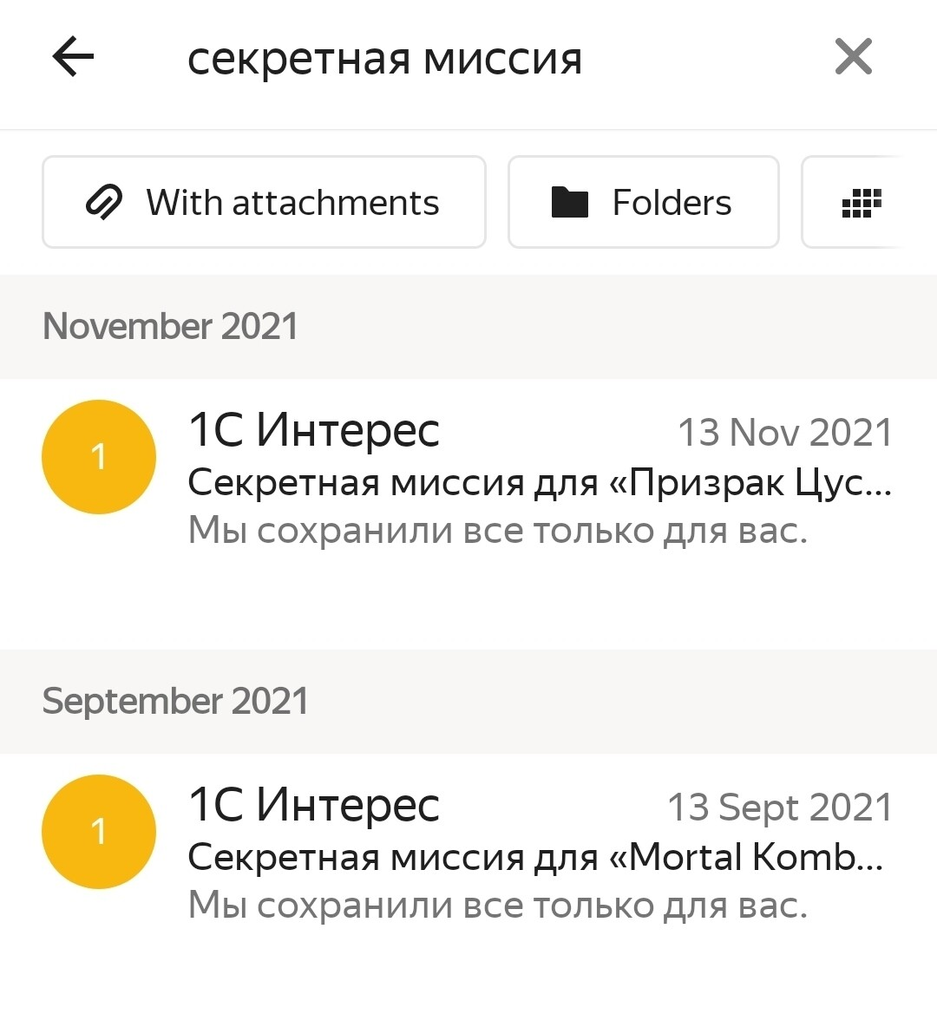
Task: Select sender 1С Интерес from November
Action: tap(314, 431)
